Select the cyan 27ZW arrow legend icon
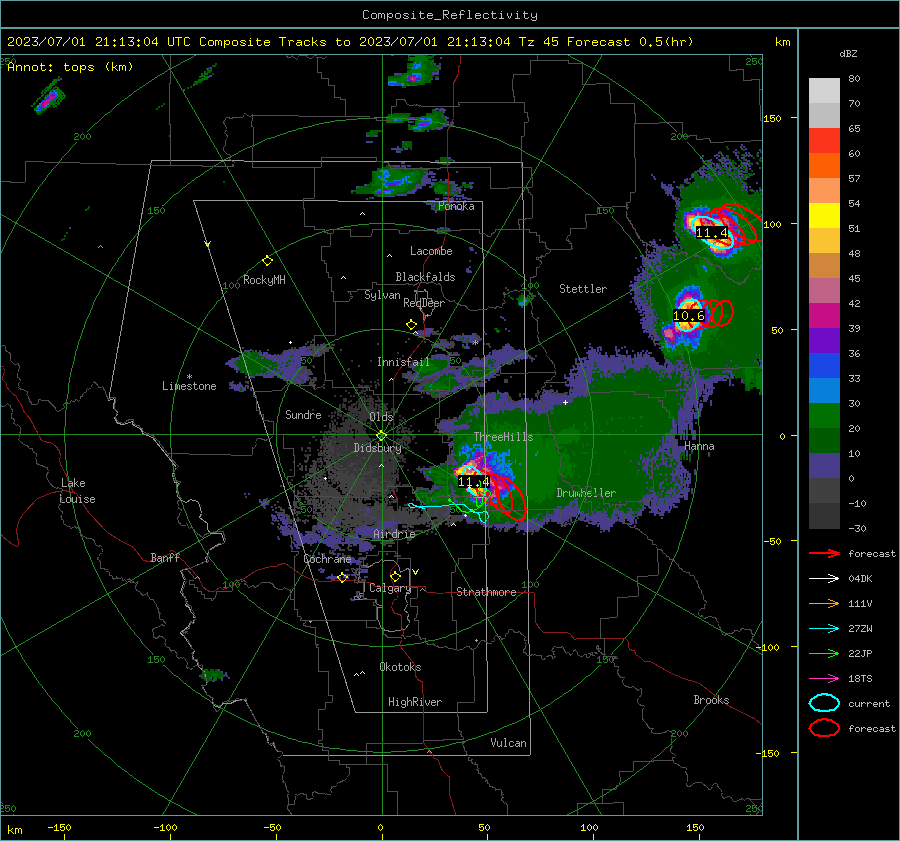 coord(824,629)
